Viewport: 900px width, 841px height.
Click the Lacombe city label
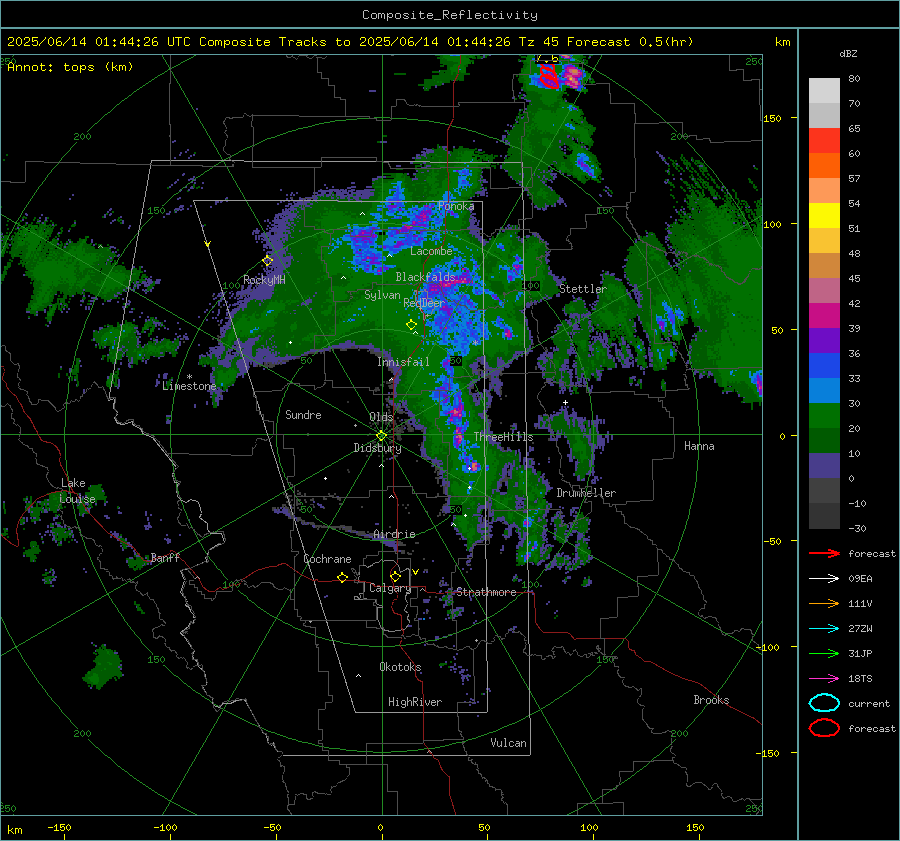pyautogui.click(x=431, y=251)
